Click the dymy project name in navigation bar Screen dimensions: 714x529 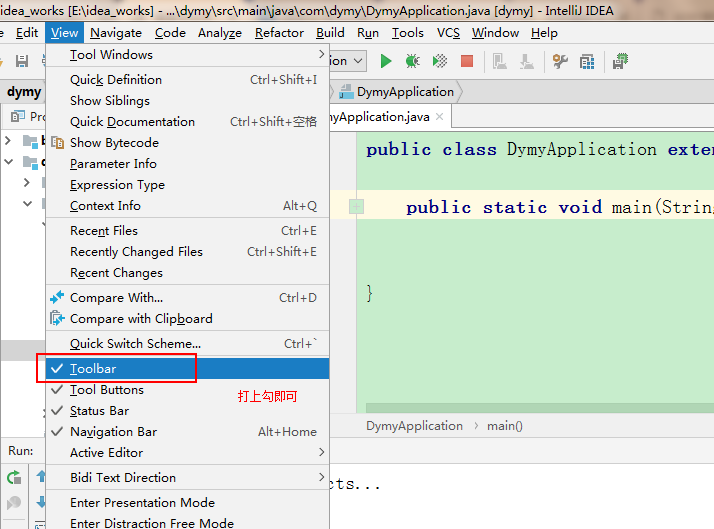tap(24, 92)
